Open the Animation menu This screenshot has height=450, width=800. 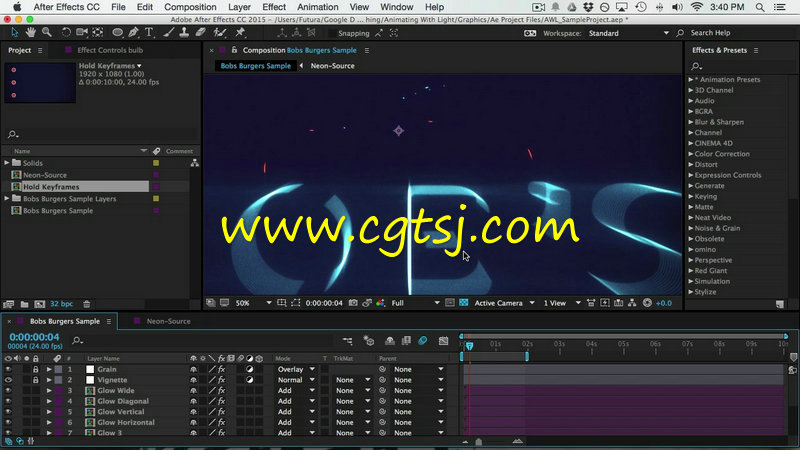pos(318,7)
